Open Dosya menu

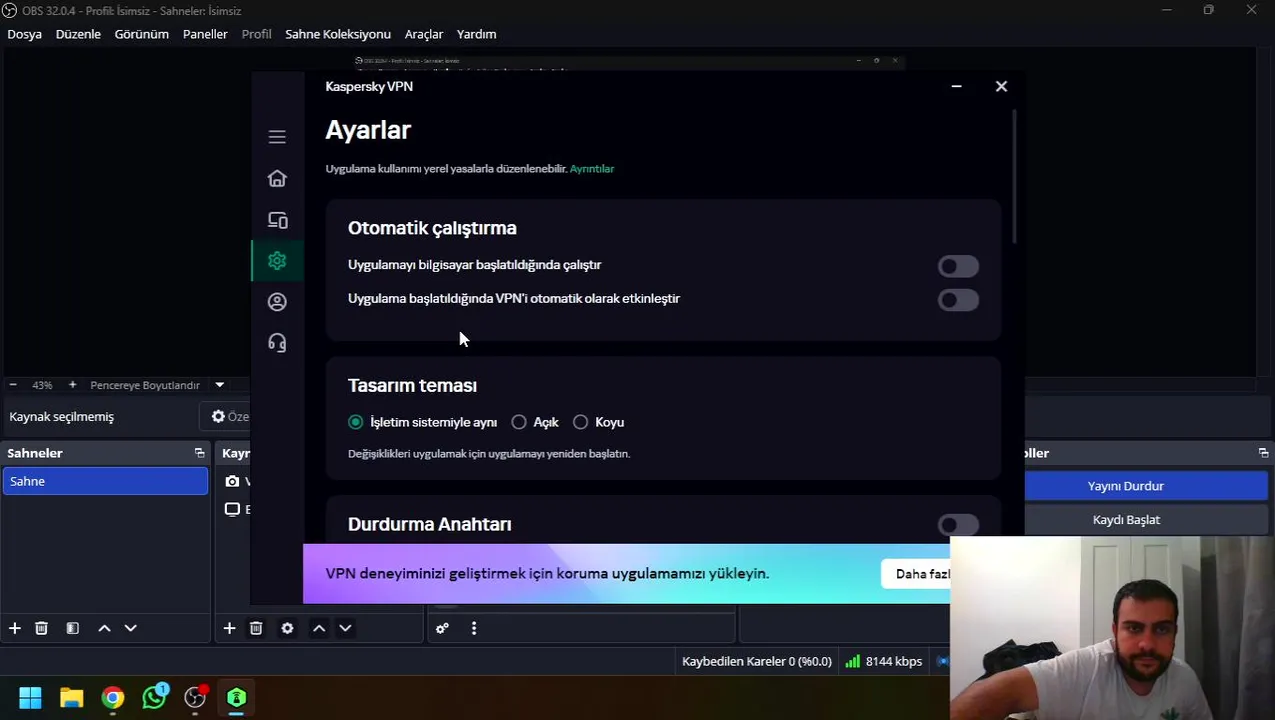pyautogui.click(x=25, y=34)
